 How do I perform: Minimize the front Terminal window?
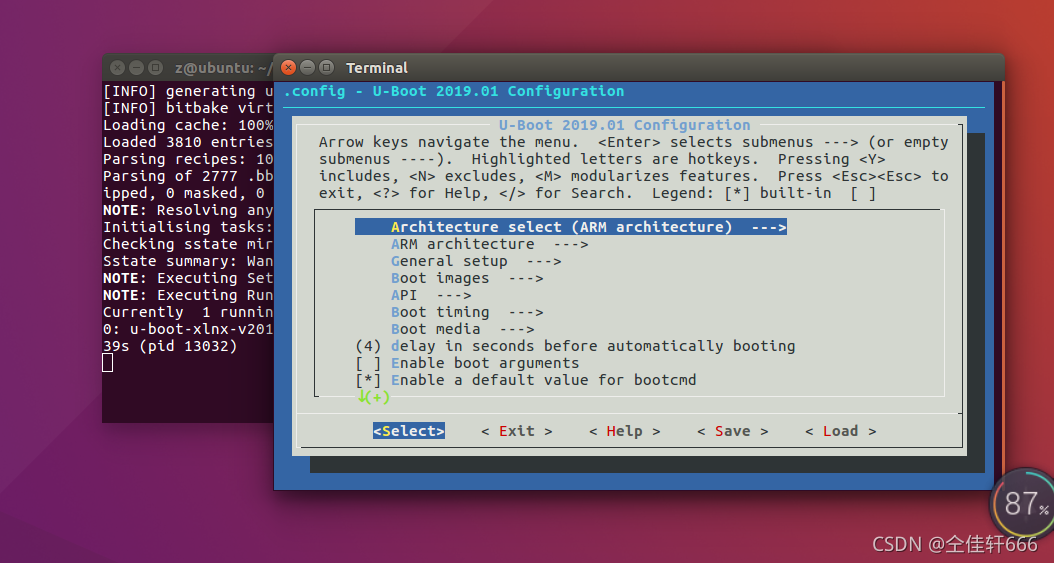click(x=307, y=67)
